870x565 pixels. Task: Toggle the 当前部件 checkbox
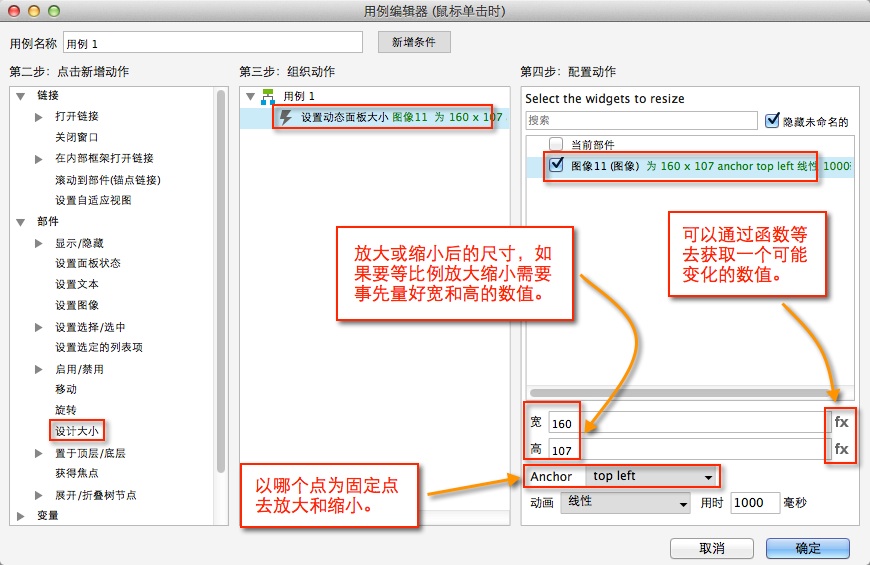click(556, 144)
